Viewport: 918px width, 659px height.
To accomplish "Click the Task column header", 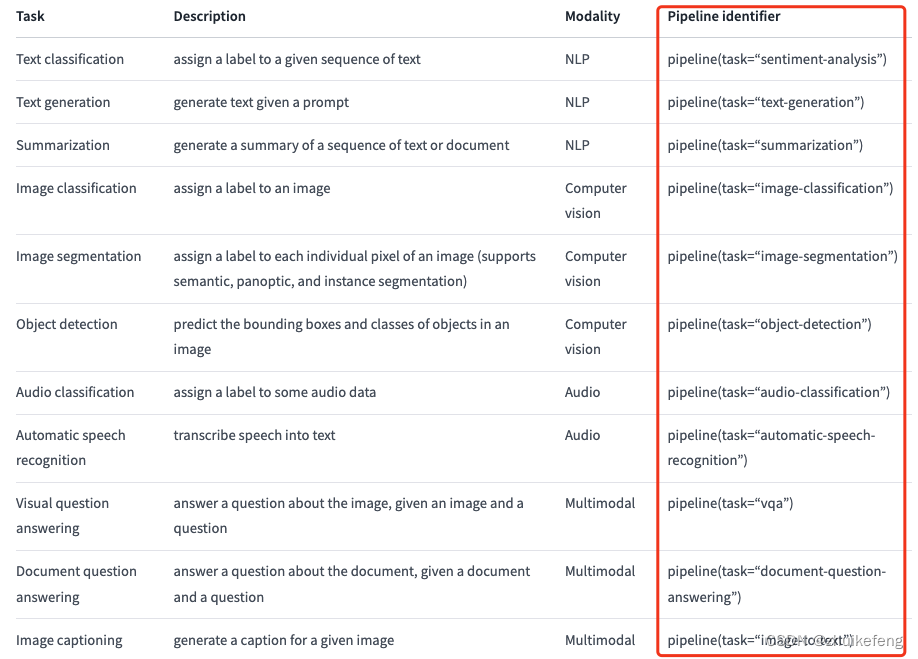I will [x=30, y=16].
